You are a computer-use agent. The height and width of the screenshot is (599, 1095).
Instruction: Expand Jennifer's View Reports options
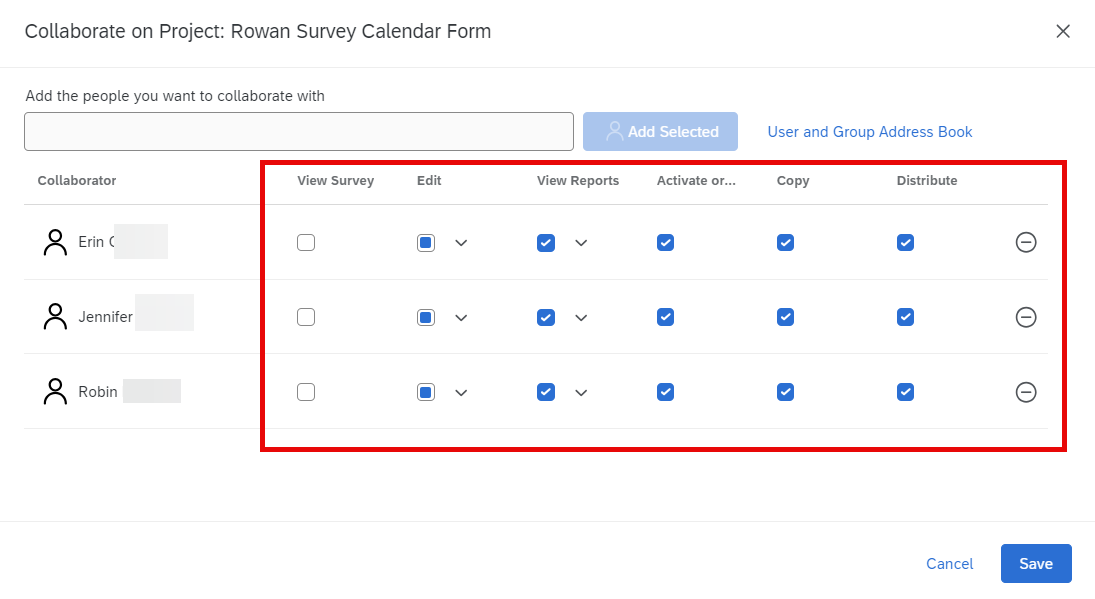(581, 317)
